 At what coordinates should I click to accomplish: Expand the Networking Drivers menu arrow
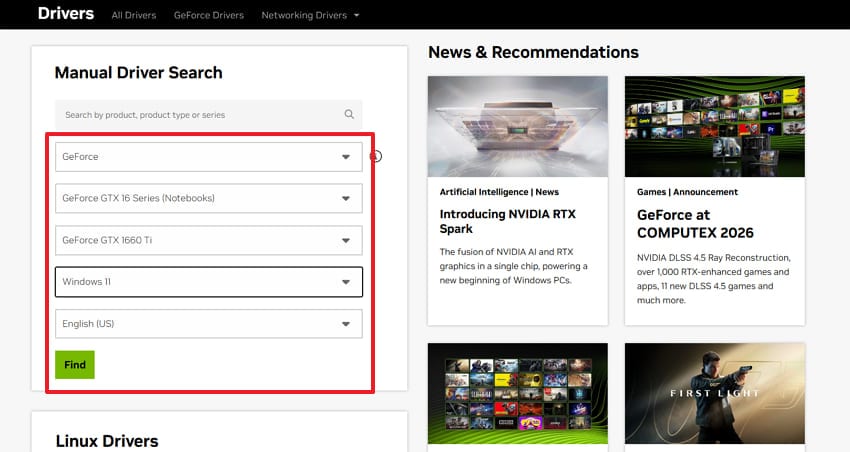coord(357,15)
